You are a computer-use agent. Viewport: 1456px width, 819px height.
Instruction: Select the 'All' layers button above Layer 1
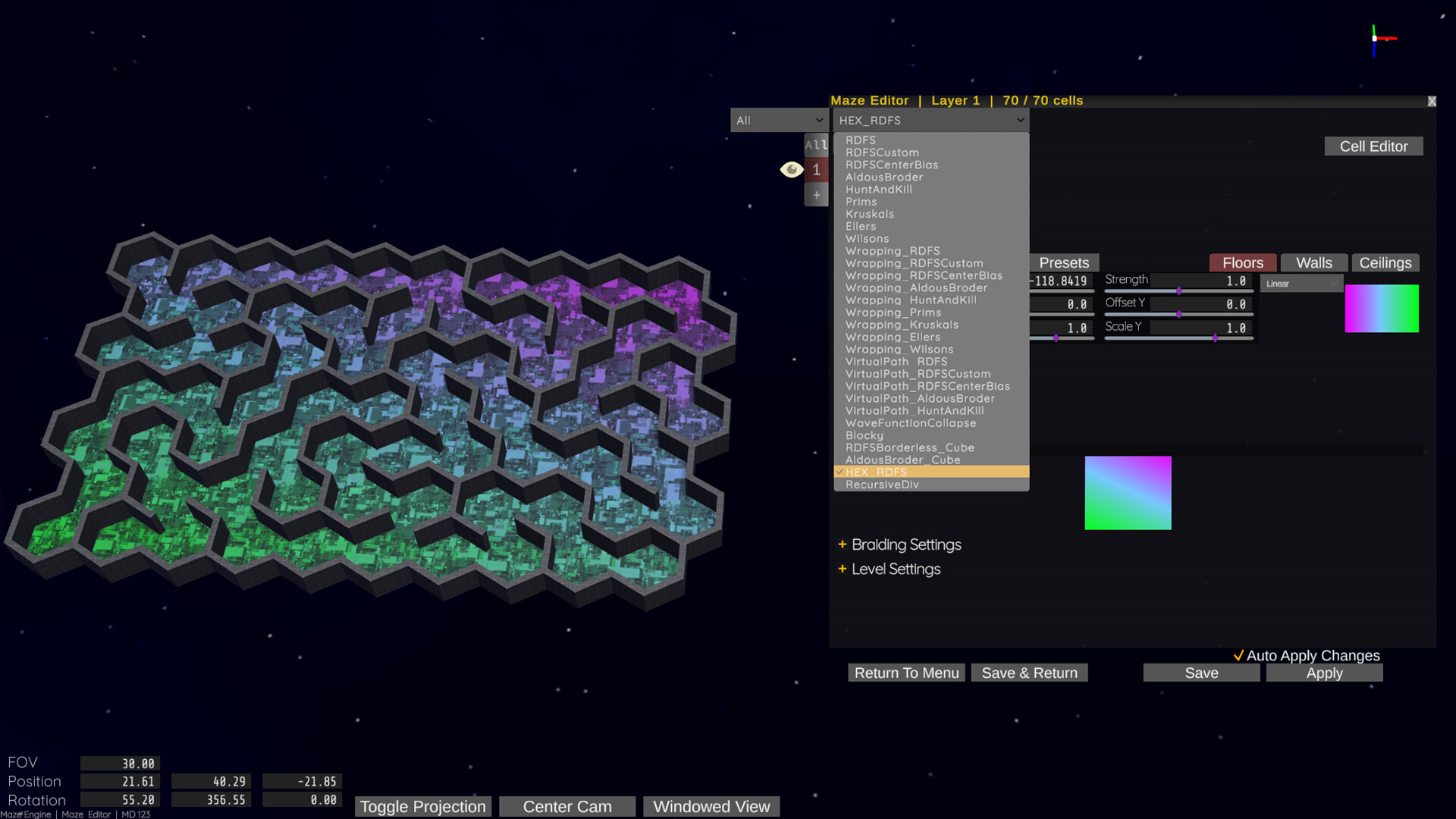817,145
